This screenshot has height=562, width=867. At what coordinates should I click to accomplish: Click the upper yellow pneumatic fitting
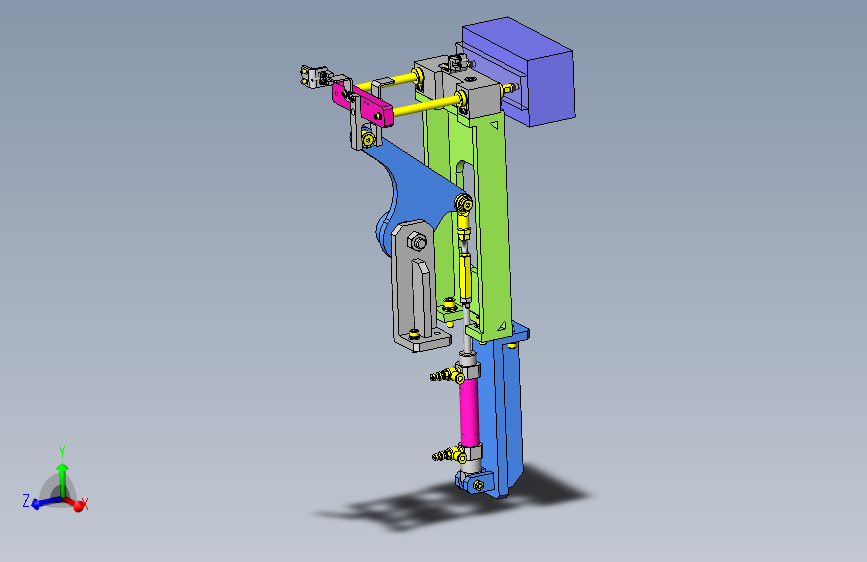tap(447, 376)
